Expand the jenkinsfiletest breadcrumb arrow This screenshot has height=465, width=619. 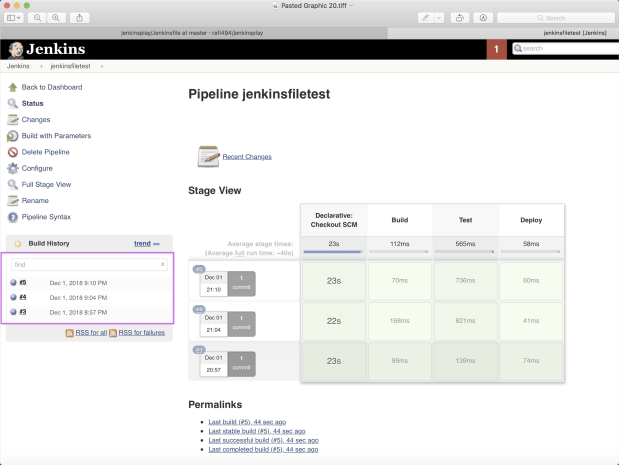coord(102,66)
